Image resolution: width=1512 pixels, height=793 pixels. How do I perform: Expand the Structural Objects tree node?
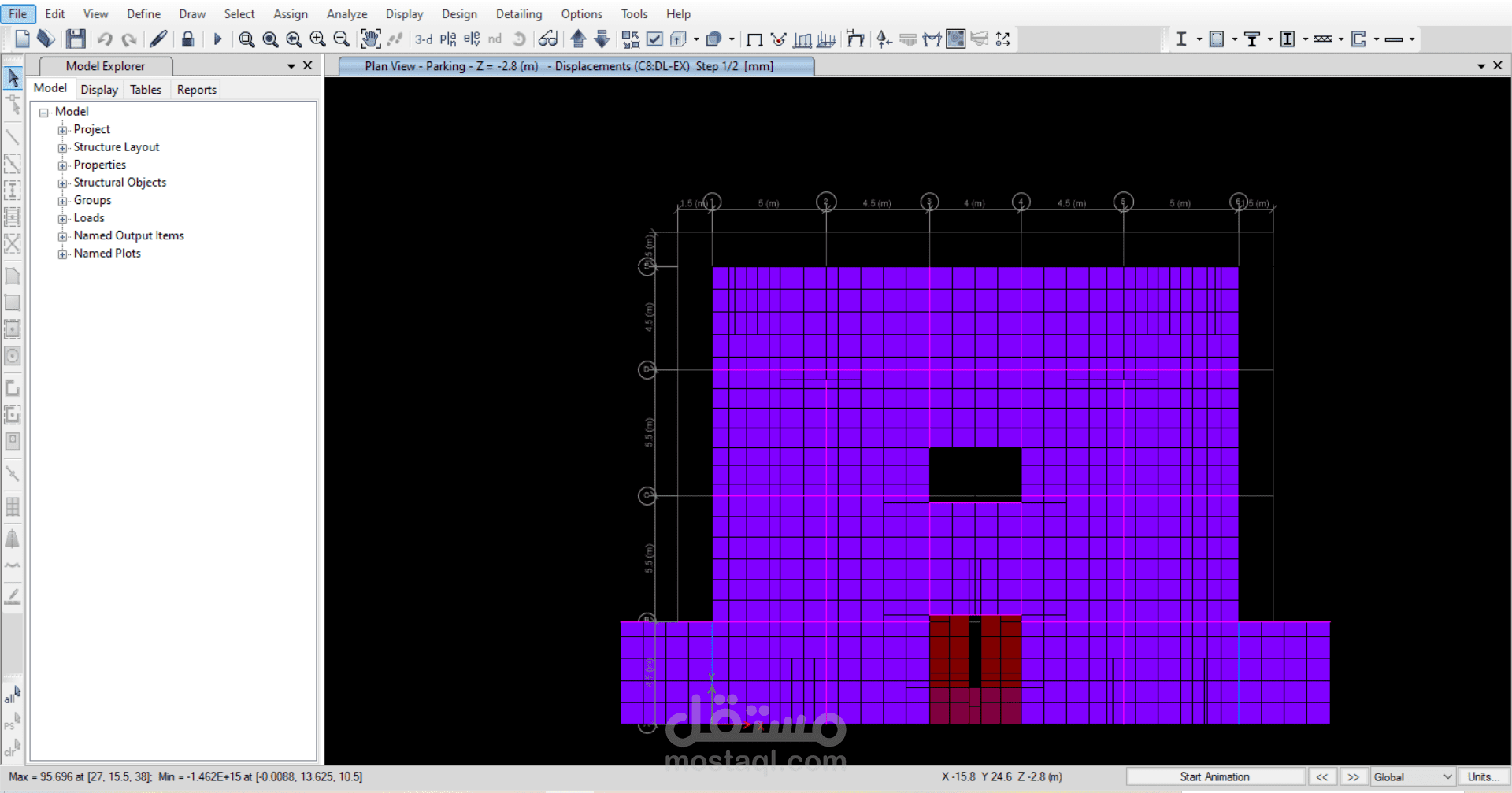click(62, 183)
